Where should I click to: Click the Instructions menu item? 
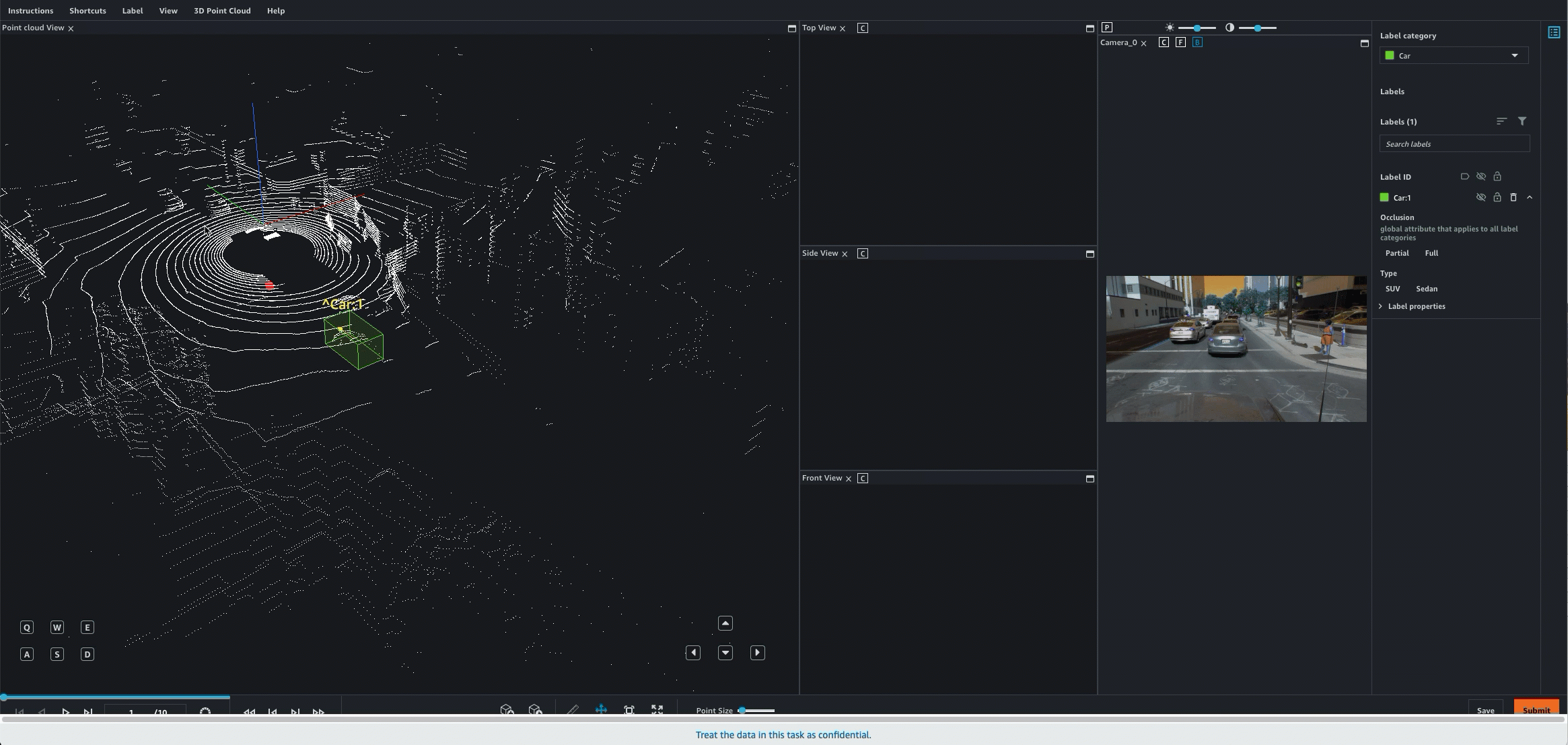(30, 11)
